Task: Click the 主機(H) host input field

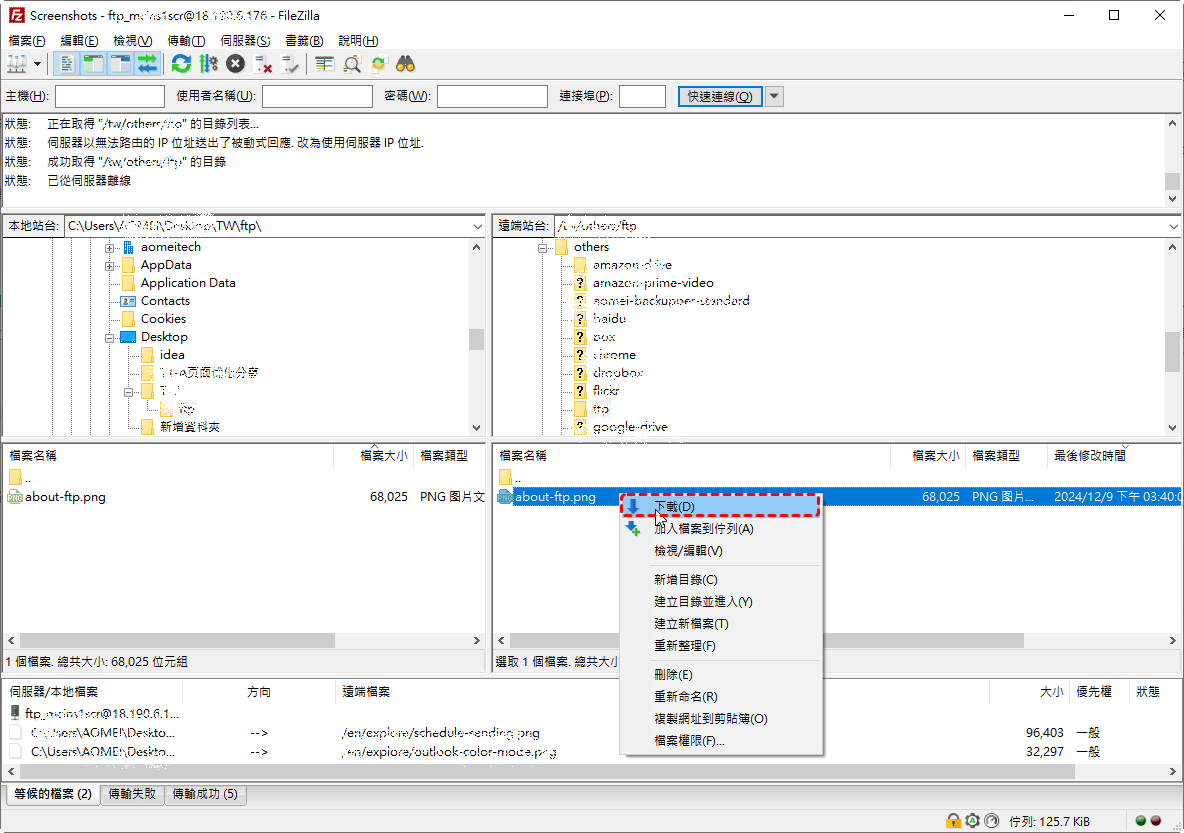Action: (109, 97)
